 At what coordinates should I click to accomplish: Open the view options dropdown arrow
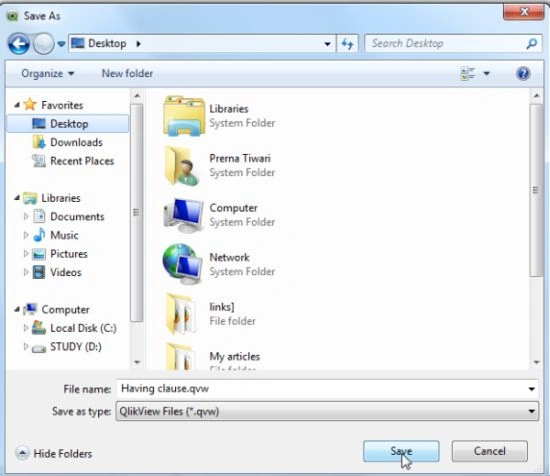click(487, 74)
